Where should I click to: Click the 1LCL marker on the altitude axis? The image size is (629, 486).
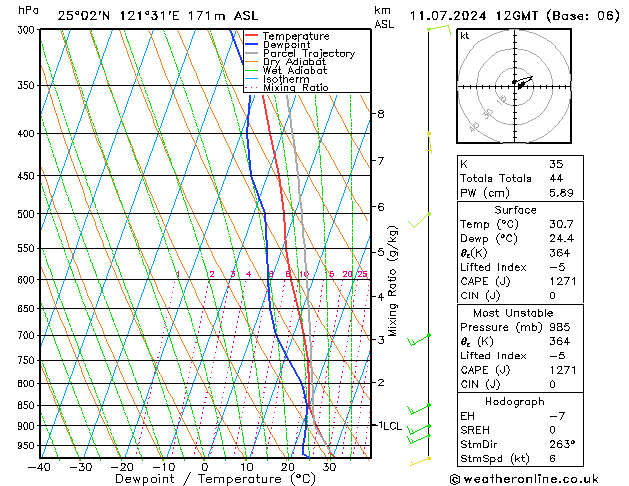(388, 425)
